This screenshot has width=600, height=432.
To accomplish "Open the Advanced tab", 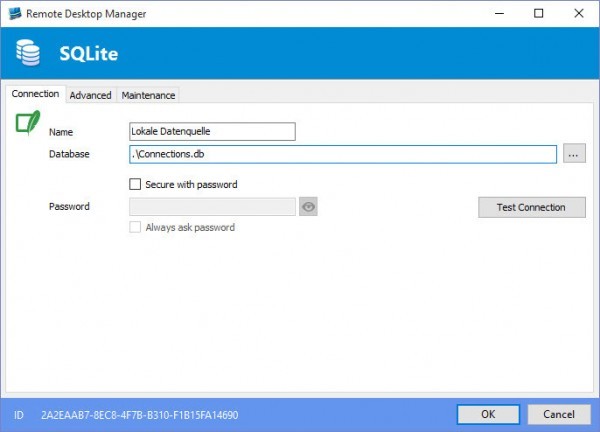I will coord(90,95).
